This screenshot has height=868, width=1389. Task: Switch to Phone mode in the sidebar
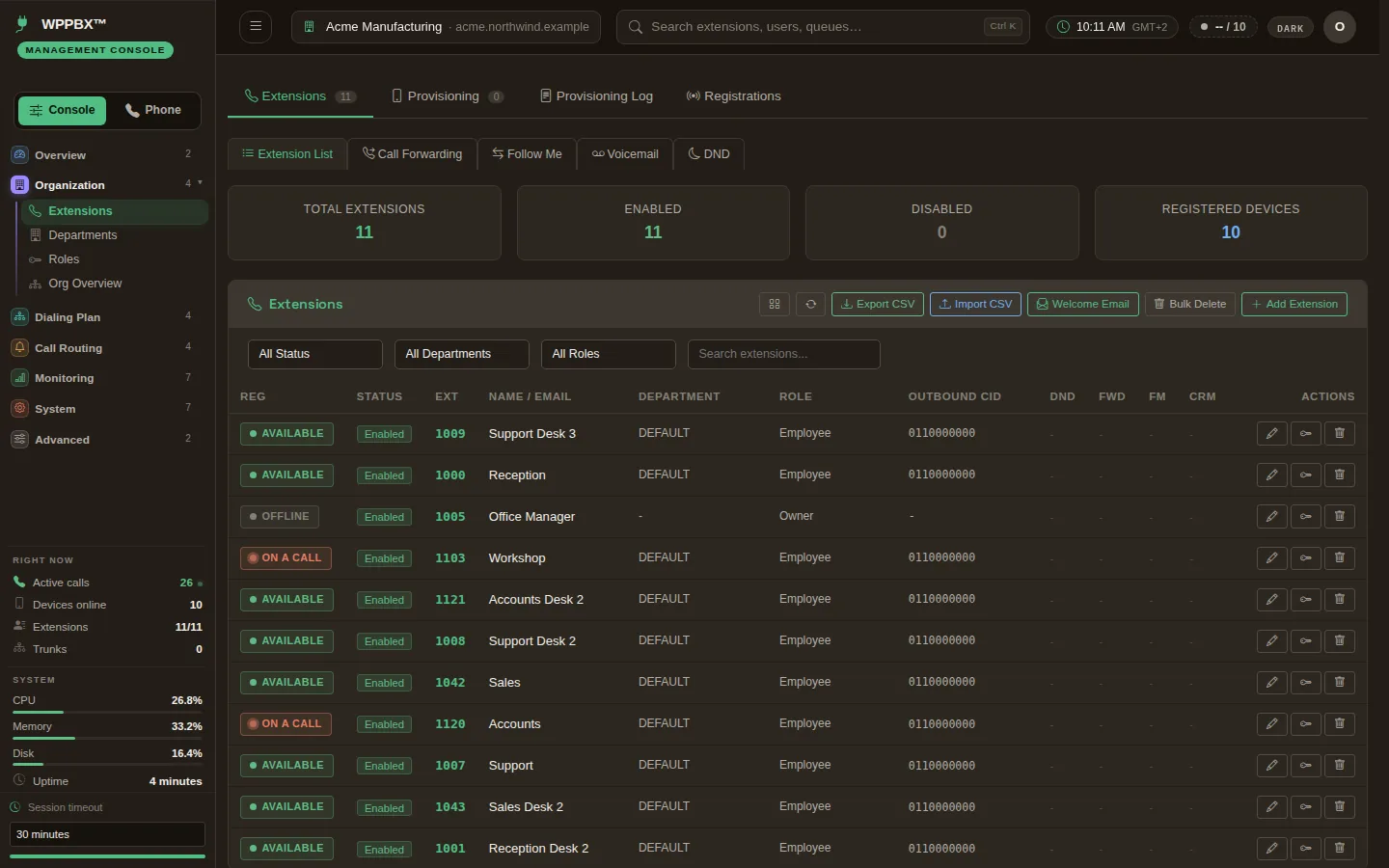[154, 110]
